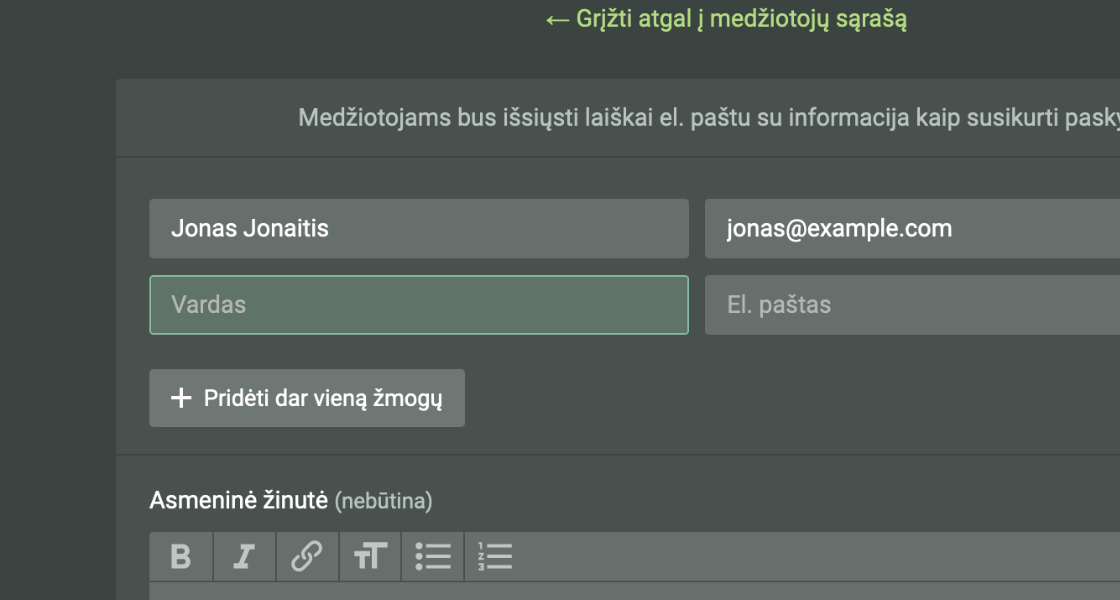The width and height of the screenshot is (1120, 600).
Task: Click the plus icon to add person
Action: click(181, 398)
